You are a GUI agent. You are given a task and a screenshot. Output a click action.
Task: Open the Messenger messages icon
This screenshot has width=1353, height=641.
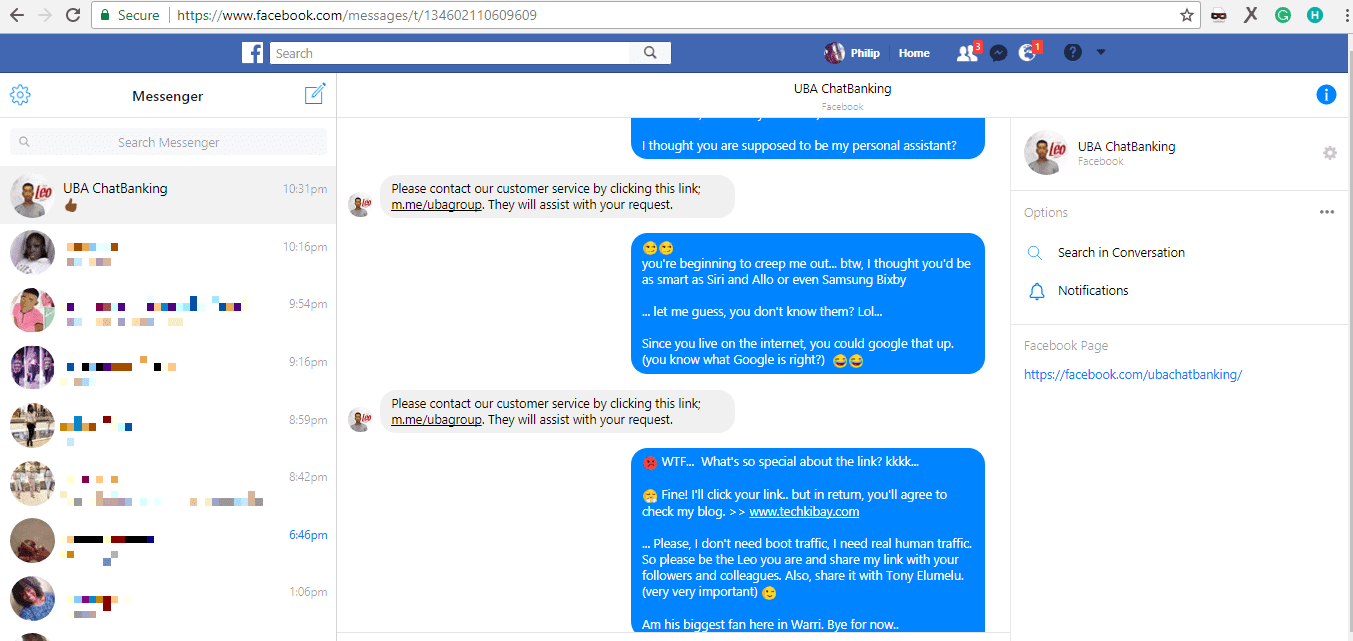click(998, 53)
